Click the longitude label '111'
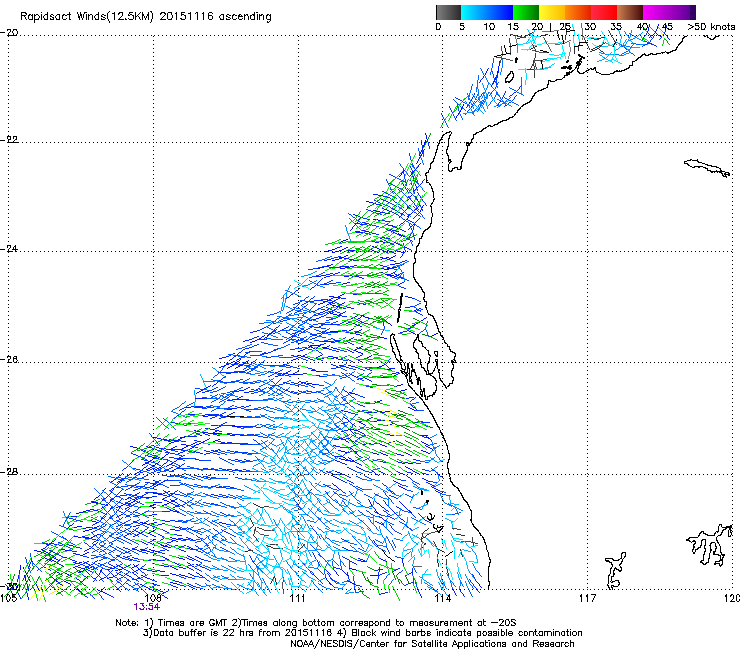Viewport: 740px width, 650px height. [x=297, y=598]
